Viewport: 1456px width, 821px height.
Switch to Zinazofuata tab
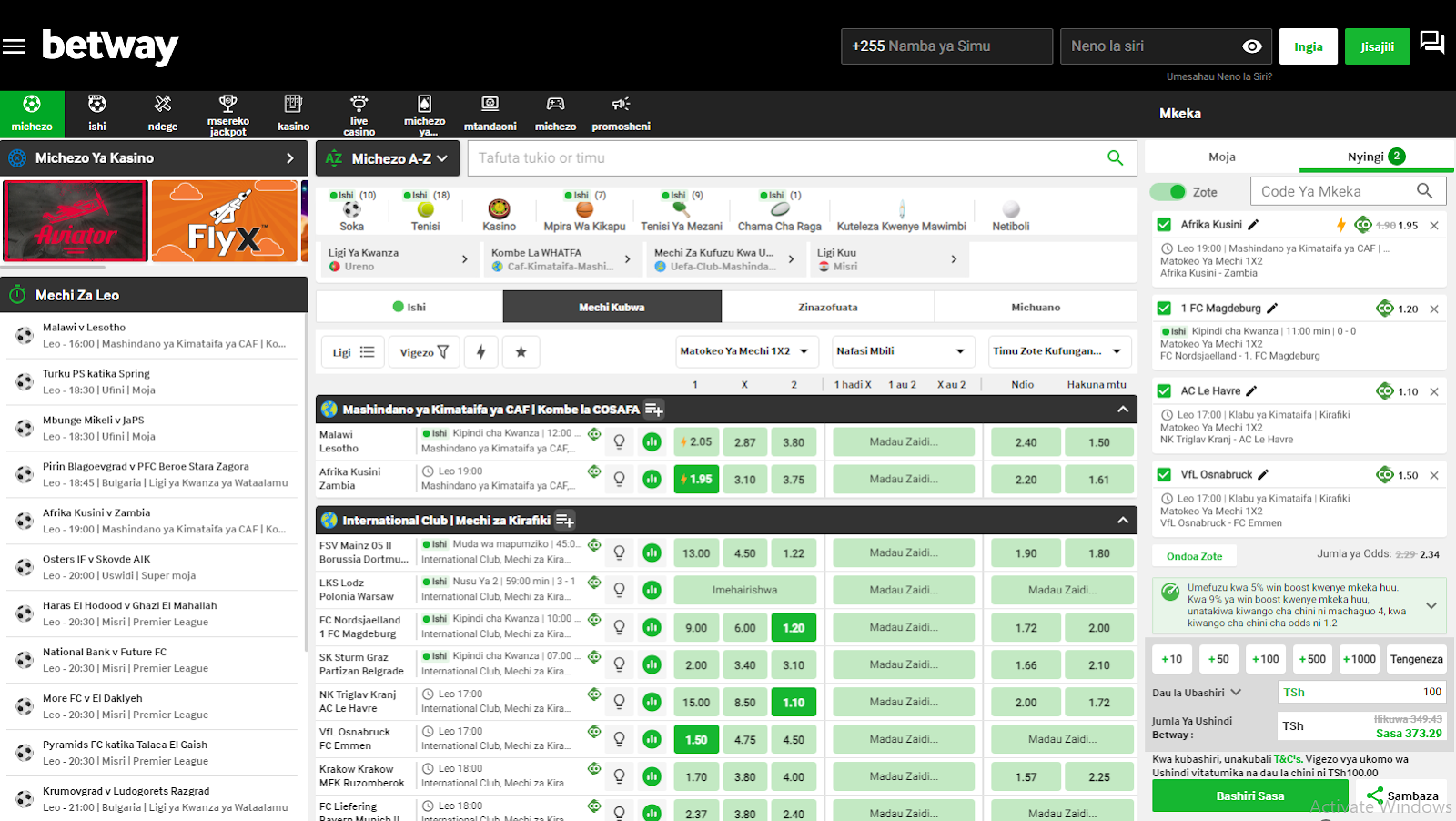point(828,308)
